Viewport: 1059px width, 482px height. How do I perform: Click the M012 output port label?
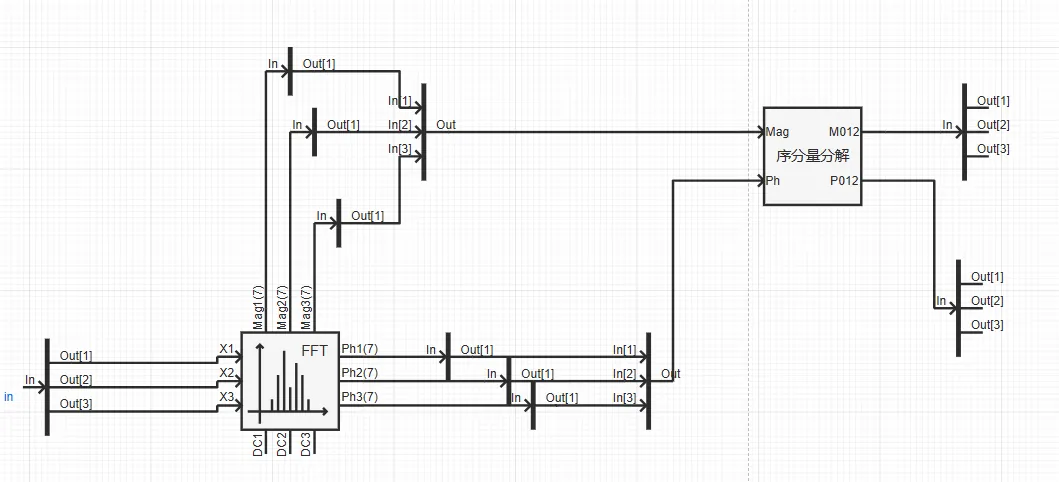click(x=843, y=131)
